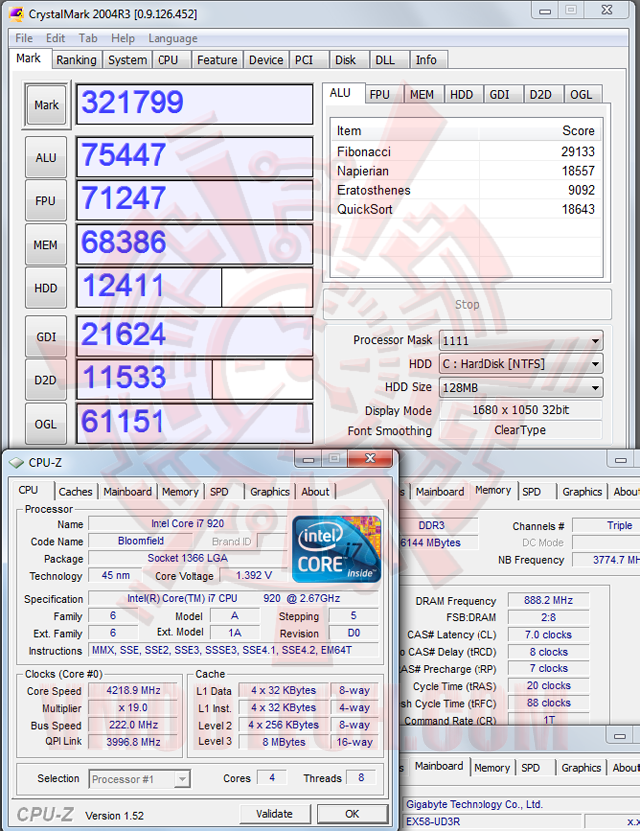This screenshot has height=831, width=640.
Task: Click the Stop button
Action: pyautogui.click(x=467, y=304)
